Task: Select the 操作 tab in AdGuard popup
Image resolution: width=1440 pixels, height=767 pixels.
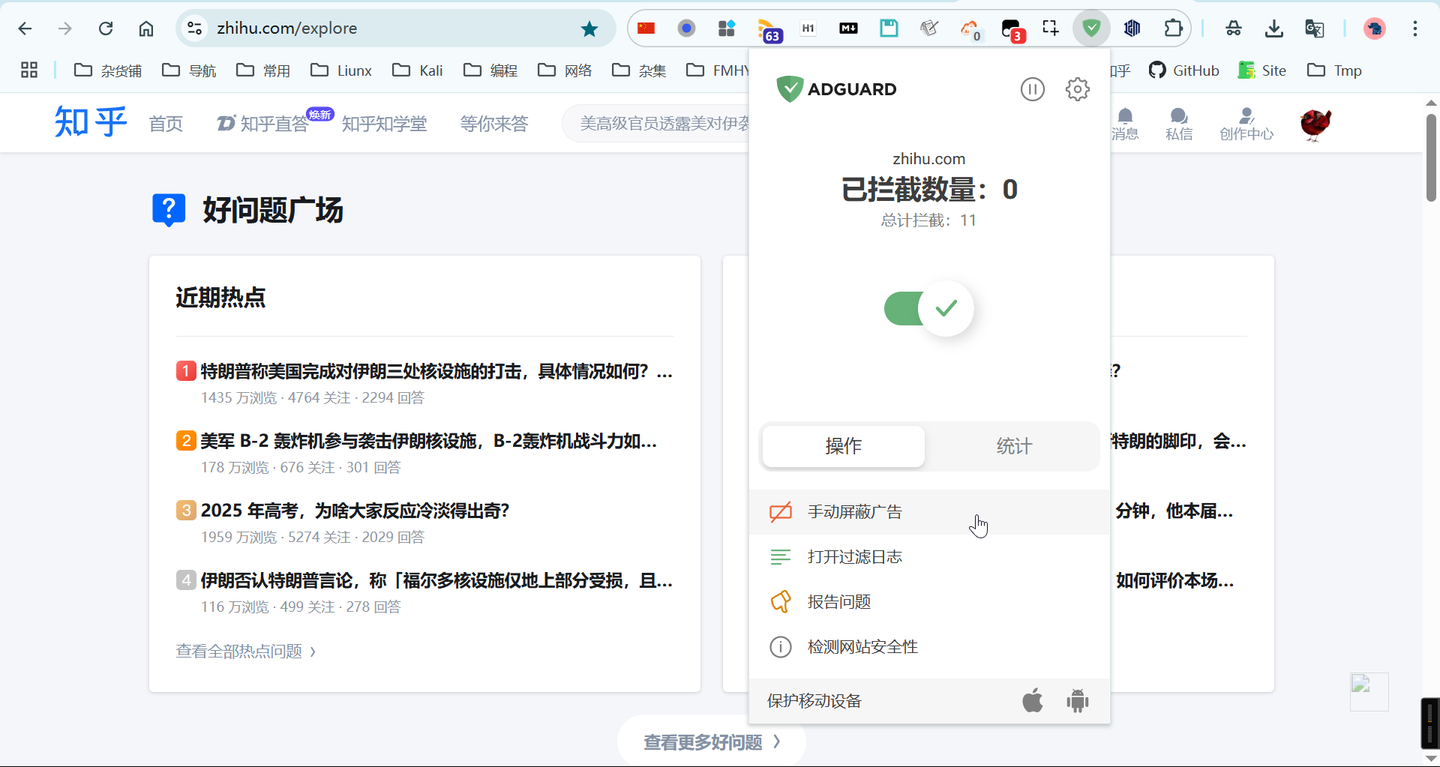Action: (843, 446)
